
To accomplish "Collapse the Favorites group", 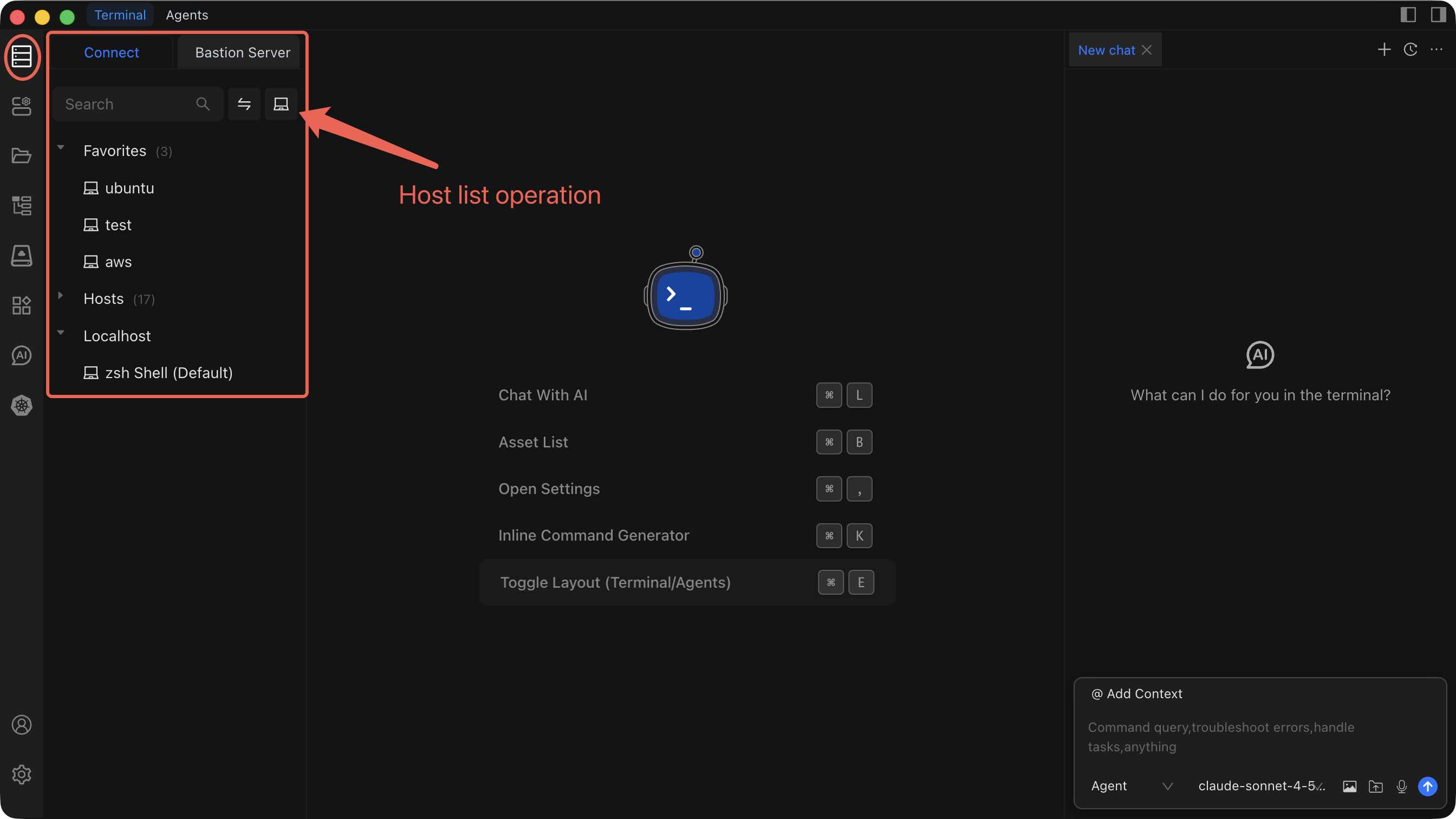I will point(61,148).
